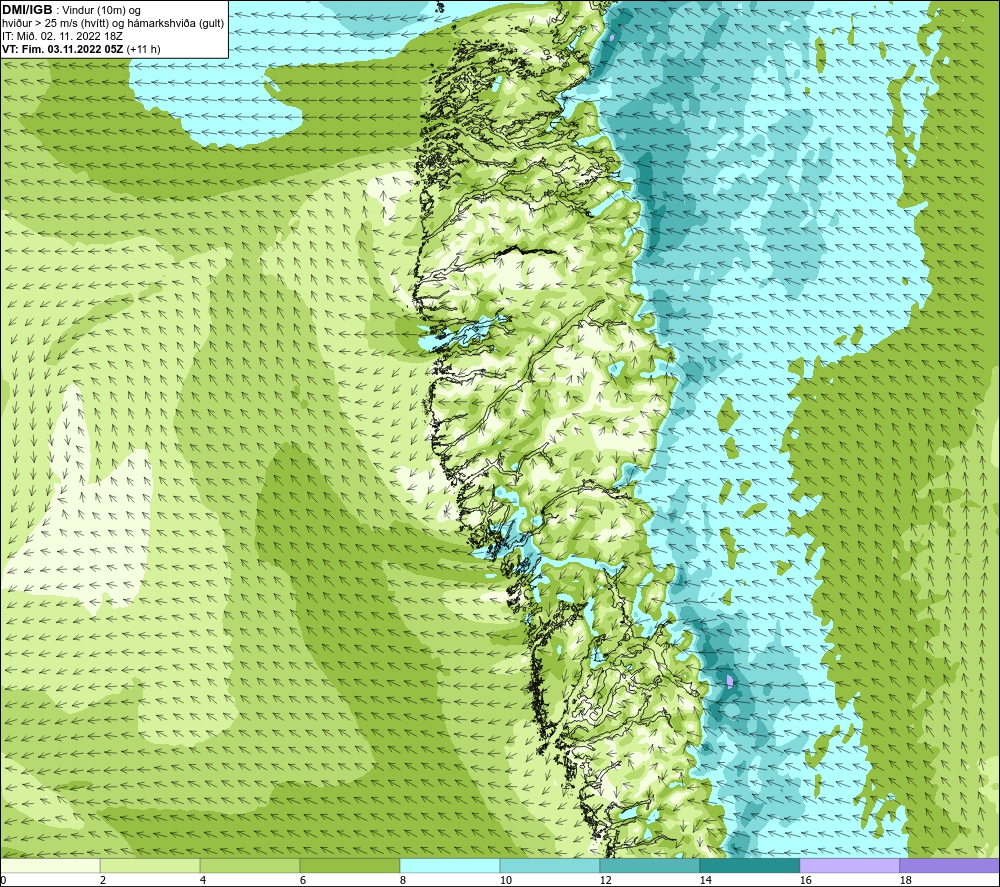Click the 10–12 m/s cyan legend swatch
Viewport: 1000px width, 887px height.
coord(550,865)
